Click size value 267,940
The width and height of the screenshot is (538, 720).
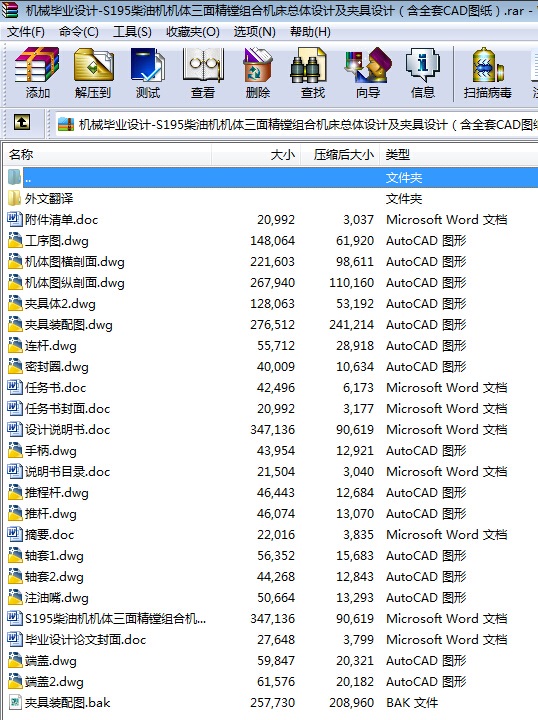tap(272, 282)
